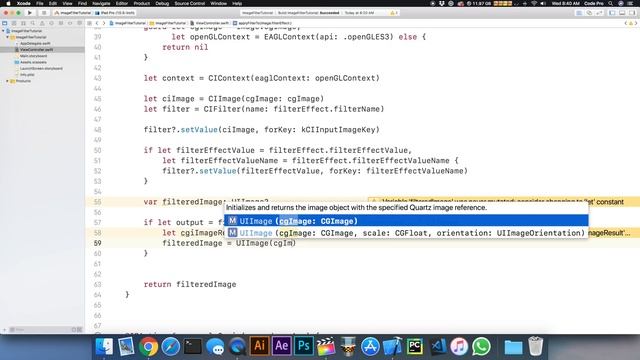Open the Source Control menu

[x=190, y=3]
